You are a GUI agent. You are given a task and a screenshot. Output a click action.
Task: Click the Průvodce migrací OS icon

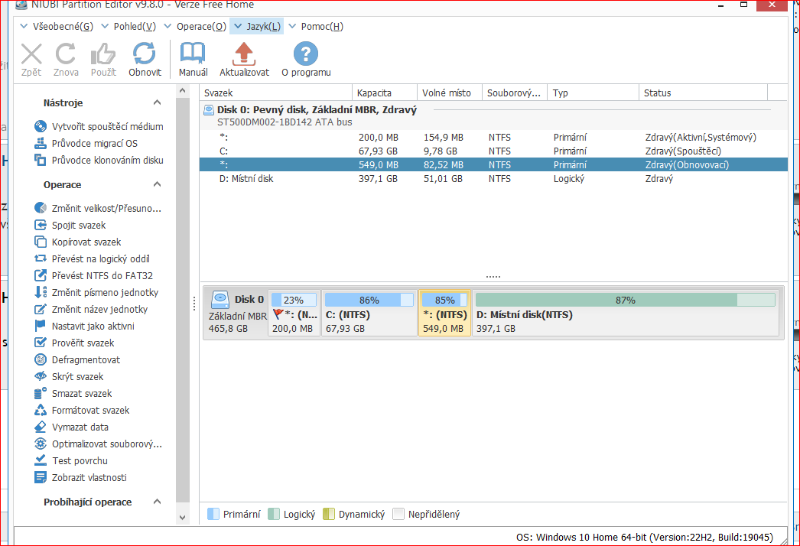tap(40, 143)
